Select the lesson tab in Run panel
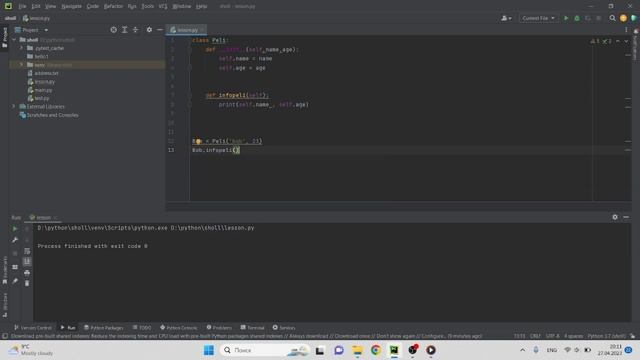The height and width of the screenshot is (360, 640). pos(43,218)
